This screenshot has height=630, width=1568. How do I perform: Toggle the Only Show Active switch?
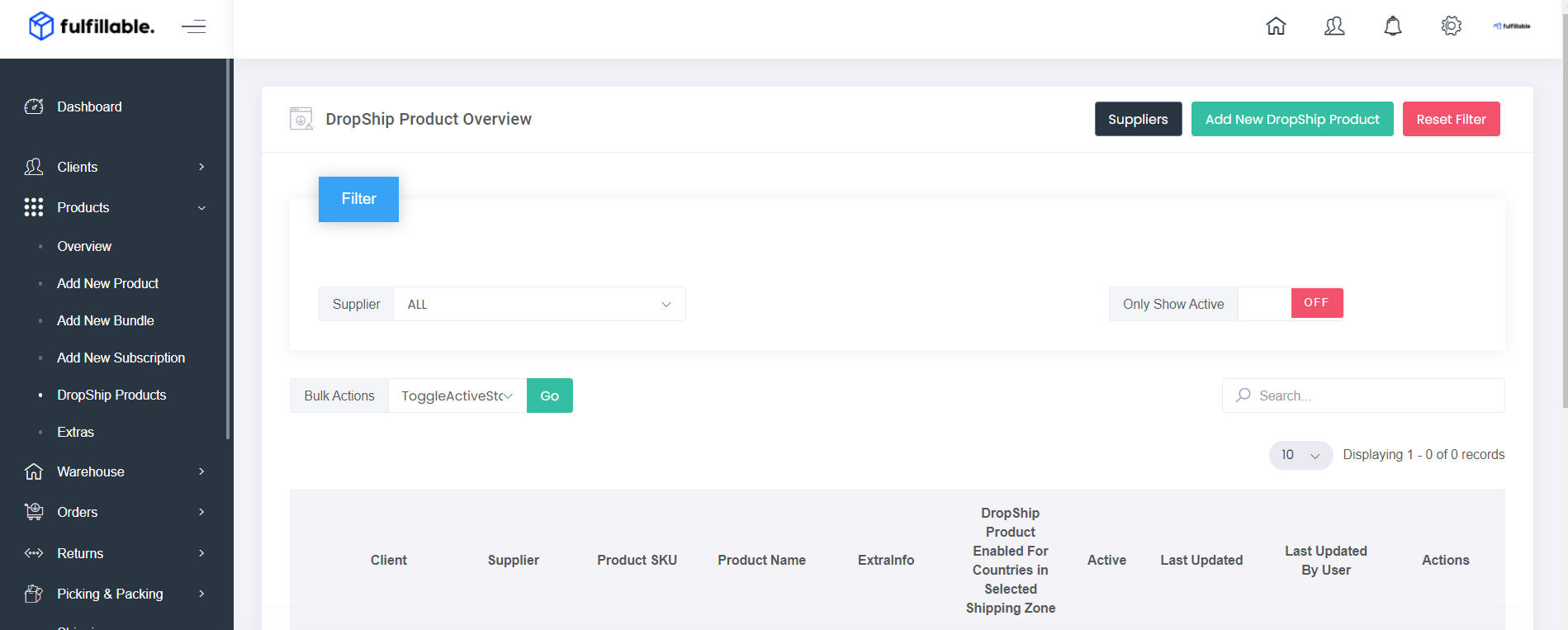(x=1291, y=303)
